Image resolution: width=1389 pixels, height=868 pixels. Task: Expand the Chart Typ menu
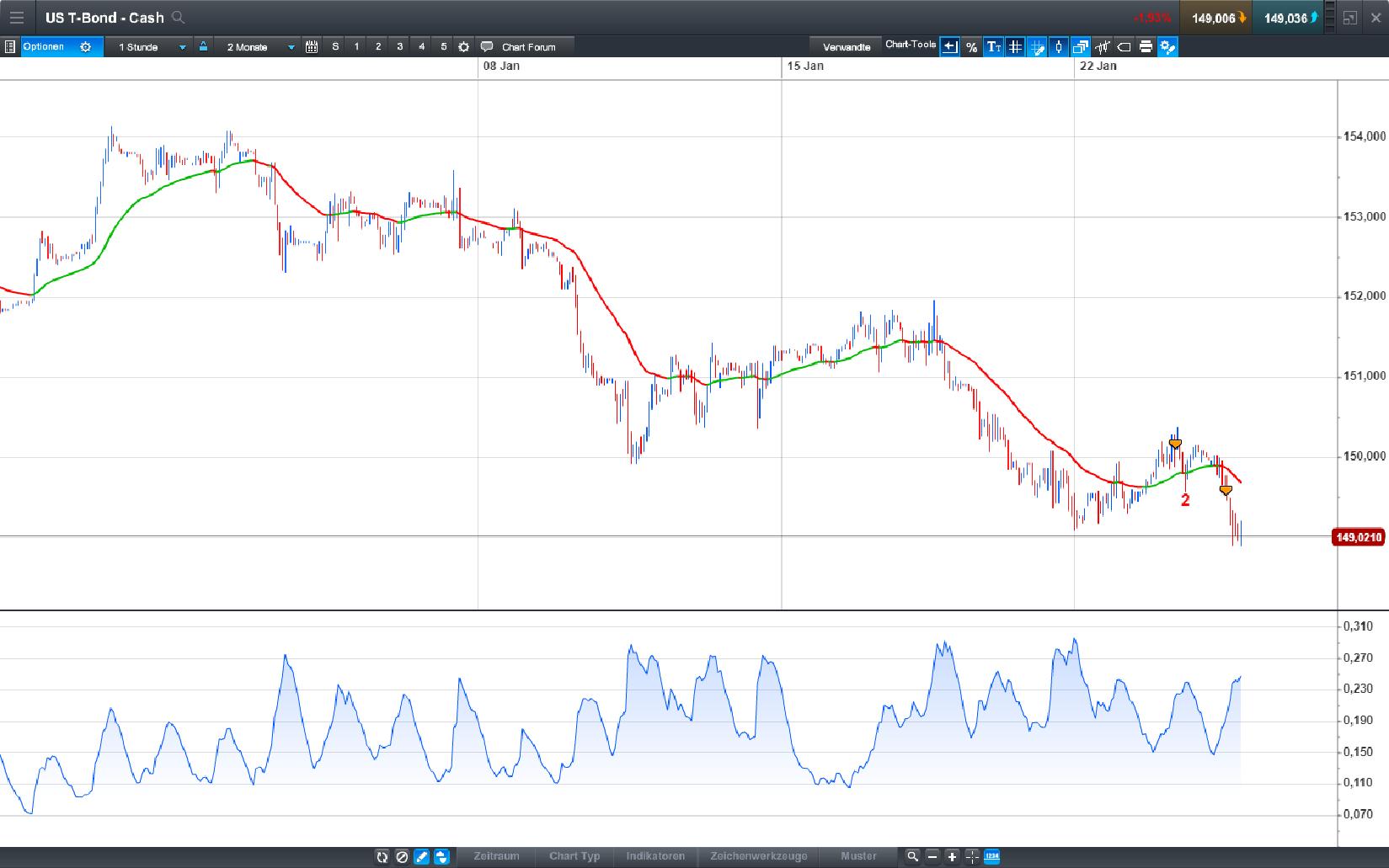574,856
